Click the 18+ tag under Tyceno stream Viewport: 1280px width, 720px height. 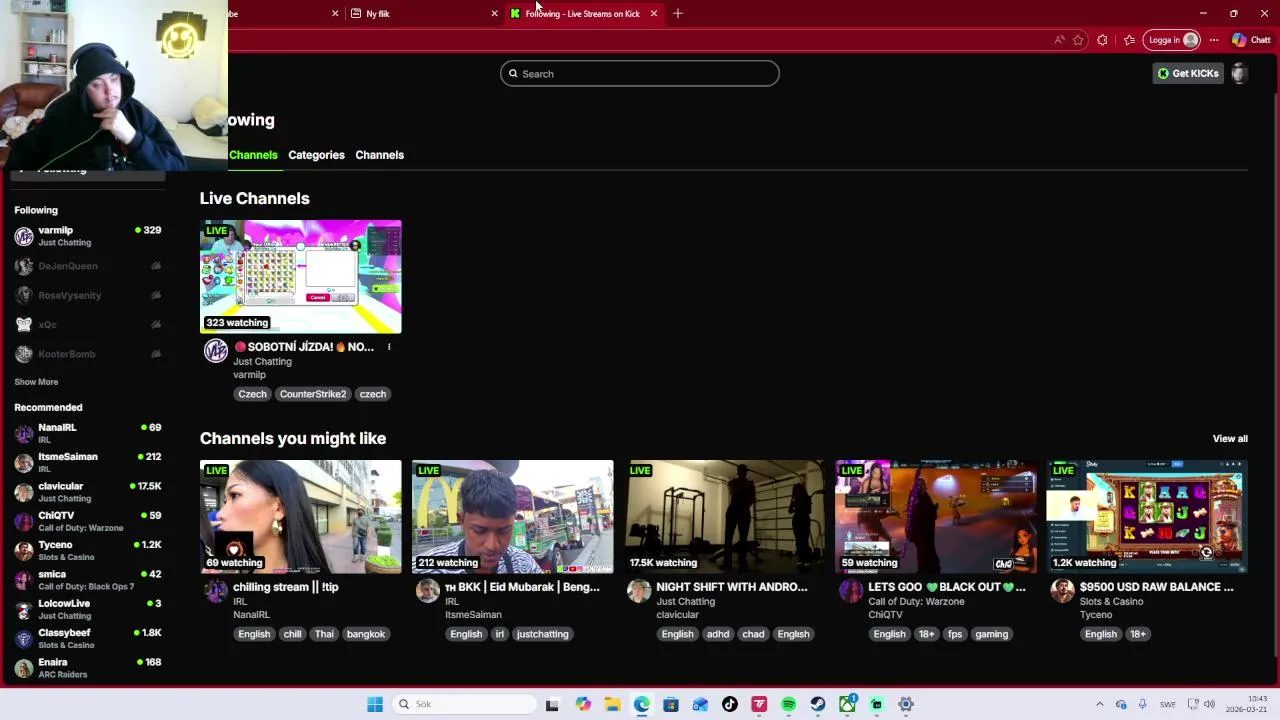click(1138, 634)
